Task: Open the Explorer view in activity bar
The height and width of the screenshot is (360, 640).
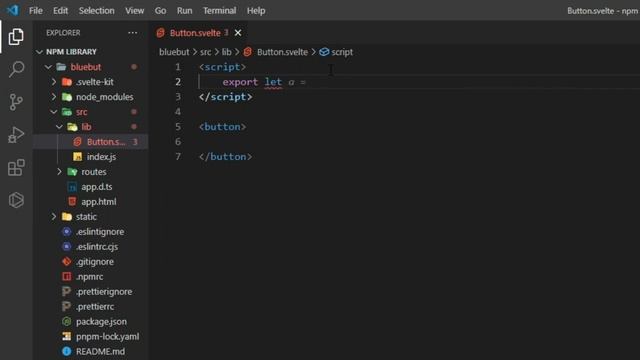Action: click(16, 37)
